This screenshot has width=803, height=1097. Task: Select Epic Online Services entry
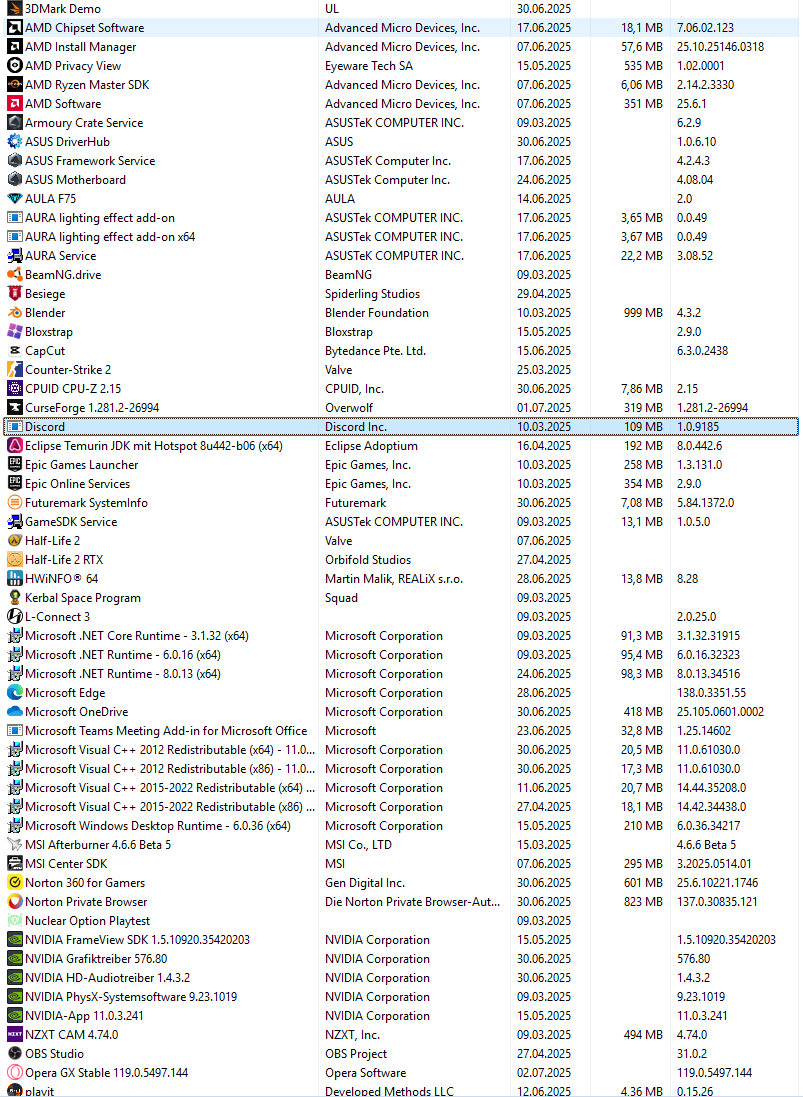77,484
